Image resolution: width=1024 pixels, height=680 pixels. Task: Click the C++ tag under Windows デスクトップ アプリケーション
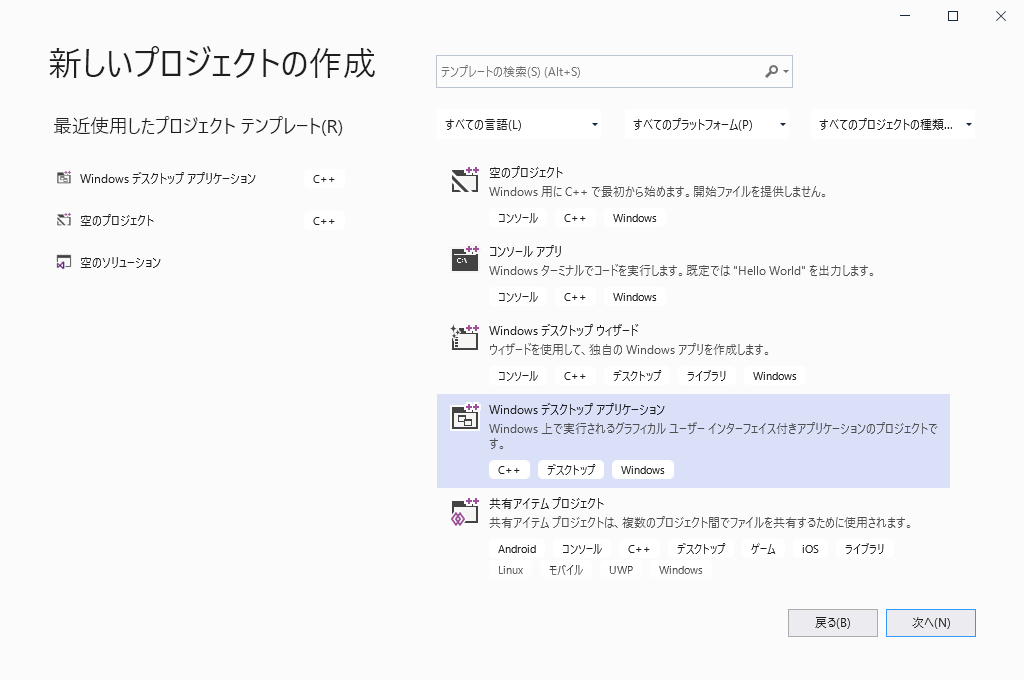(509, 470)
